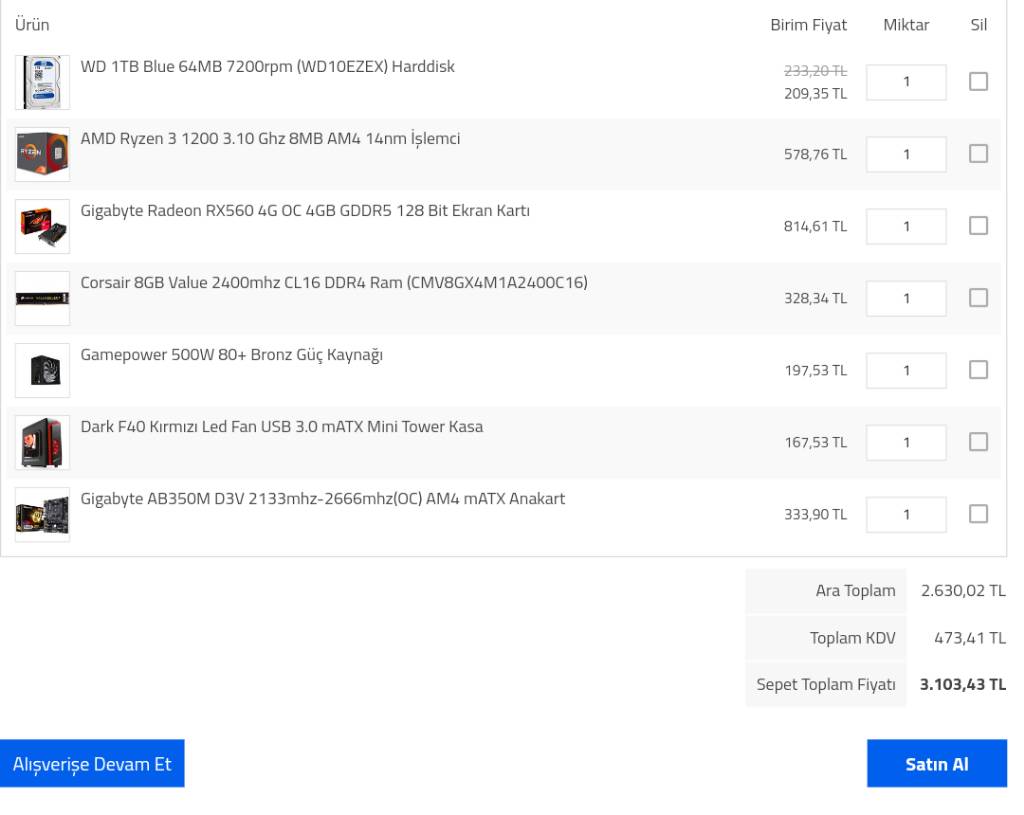Viewport: 1024px width, 815px height.
Task: Click the Miktar field for Gigabyte AB350M
Action: pos(906,514)
